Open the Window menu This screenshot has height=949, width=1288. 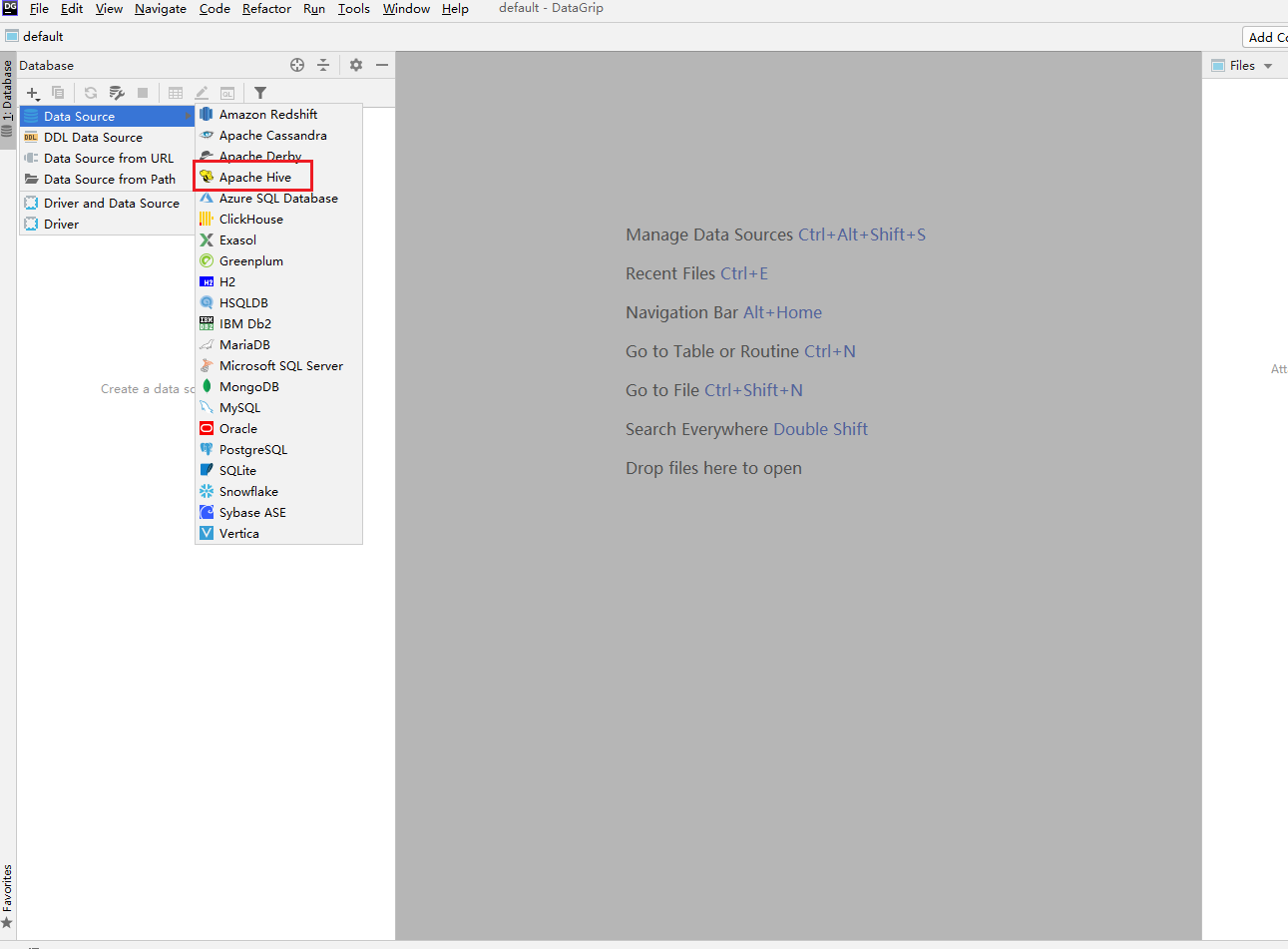click(406, 9)
